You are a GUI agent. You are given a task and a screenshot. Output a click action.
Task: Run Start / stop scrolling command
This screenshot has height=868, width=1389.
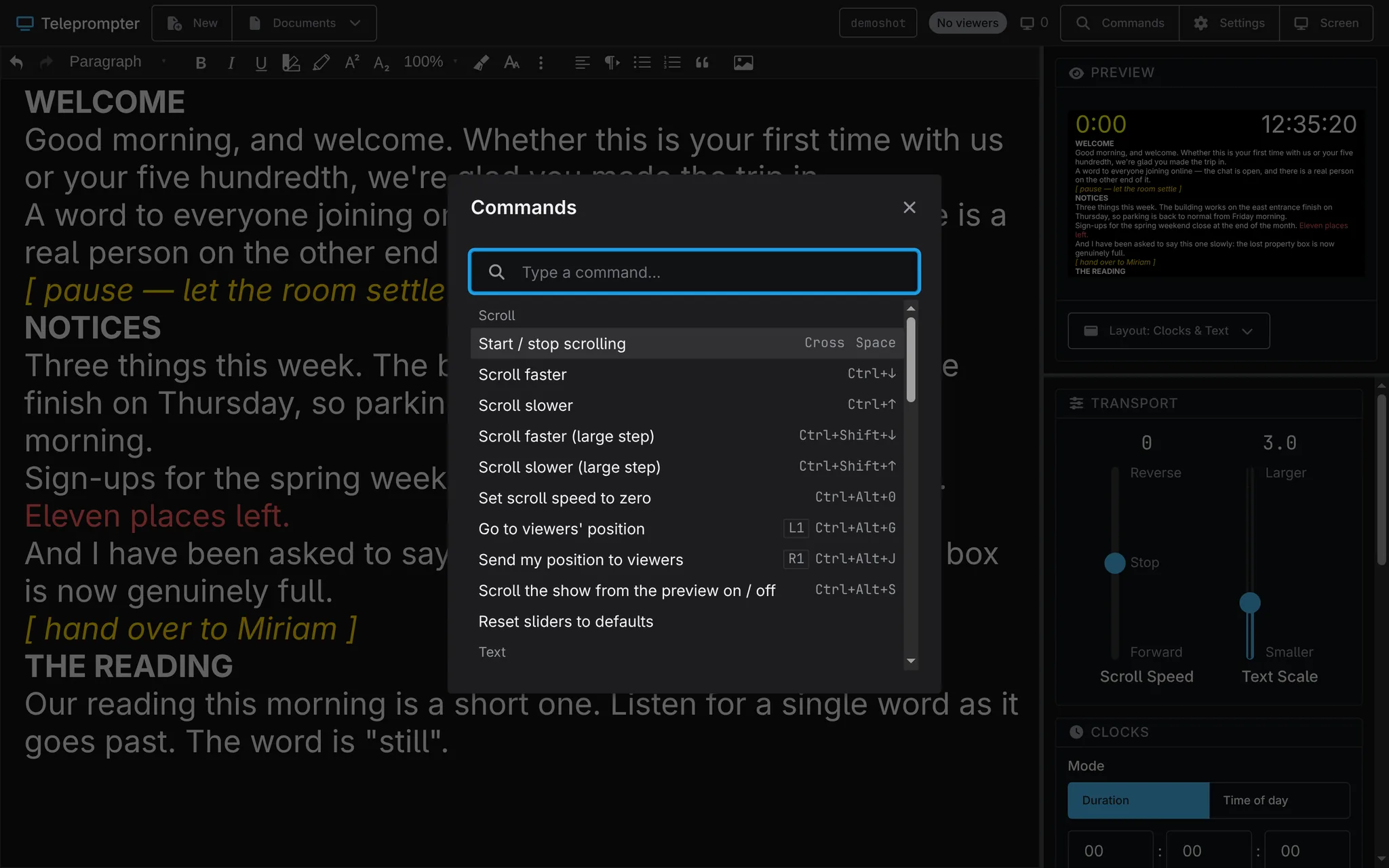pos(686,344)
